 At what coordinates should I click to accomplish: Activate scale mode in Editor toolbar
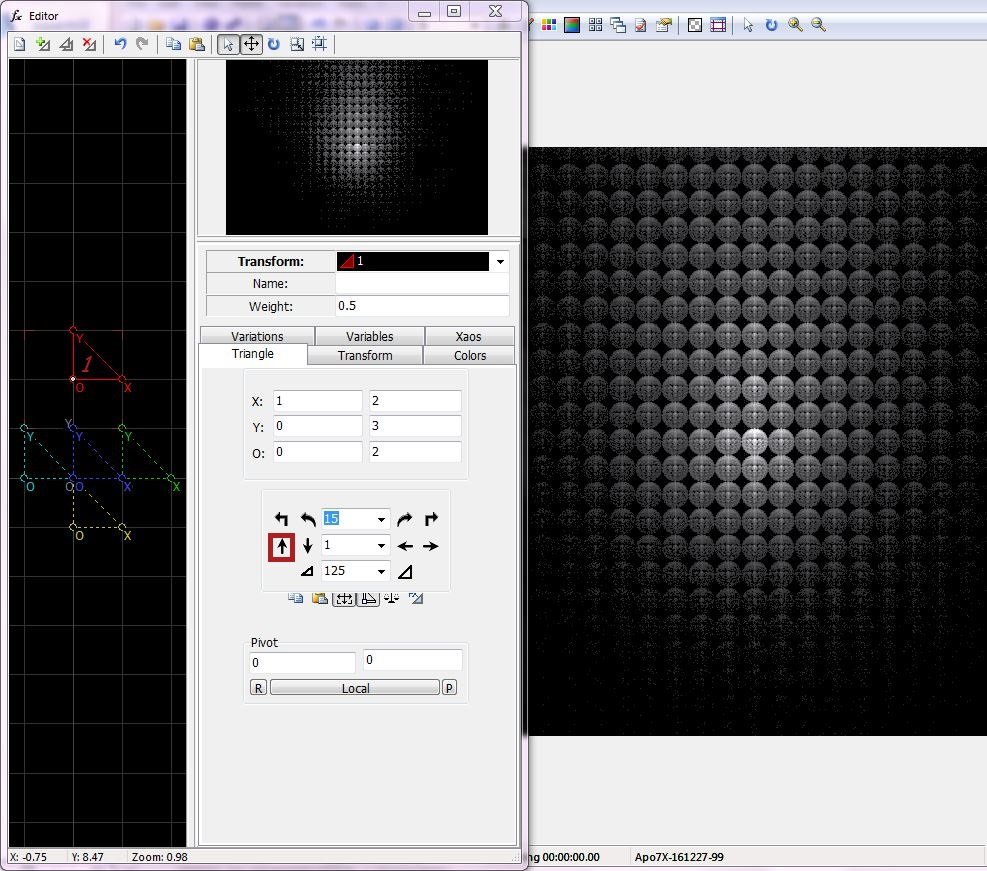pyautogui.click(x=297, y=44)
